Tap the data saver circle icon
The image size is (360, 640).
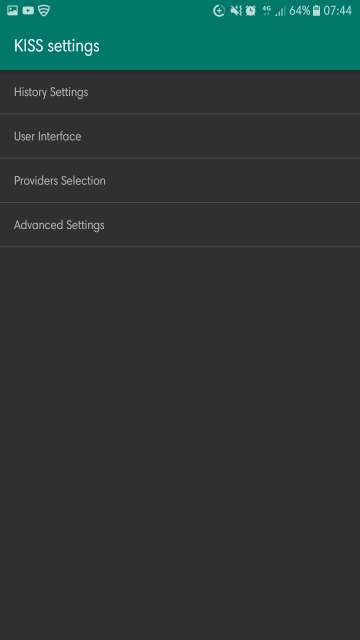(x=219, y=11)
